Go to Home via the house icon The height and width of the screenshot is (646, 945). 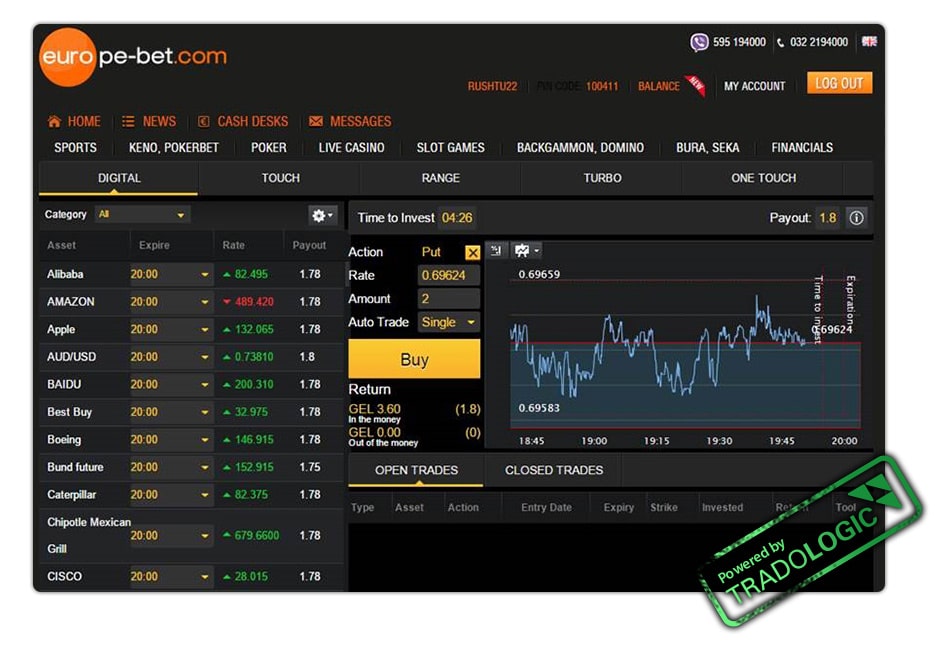point(54,122)
